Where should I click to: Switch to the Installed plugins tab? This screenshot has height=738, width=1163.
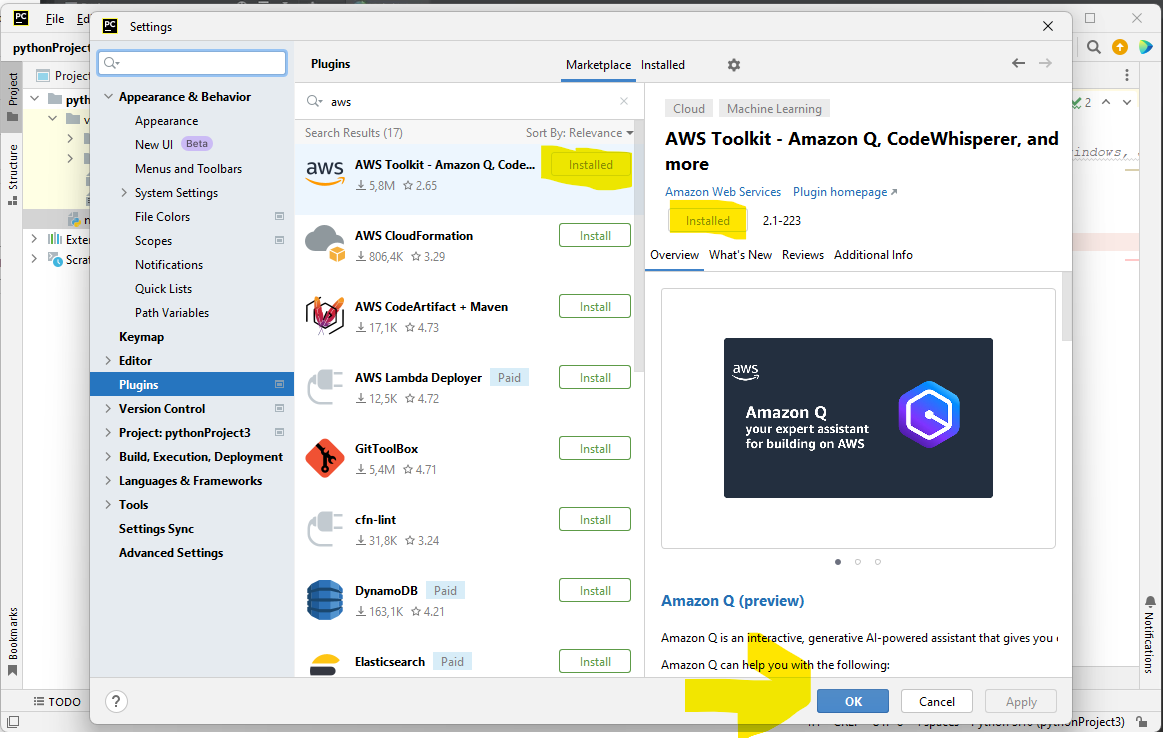click(x=663, y=65)
